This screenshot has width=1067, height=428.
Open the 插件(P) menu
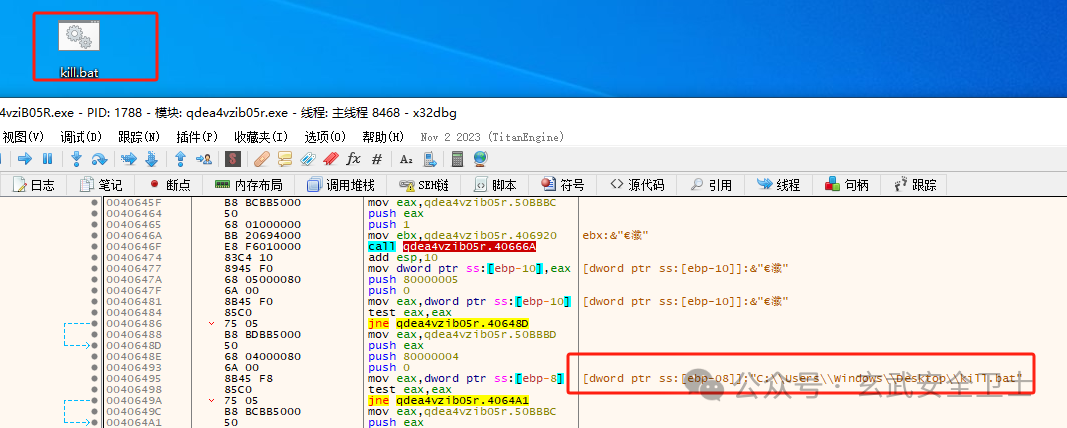pyautogui.click(x=197, y=137)
